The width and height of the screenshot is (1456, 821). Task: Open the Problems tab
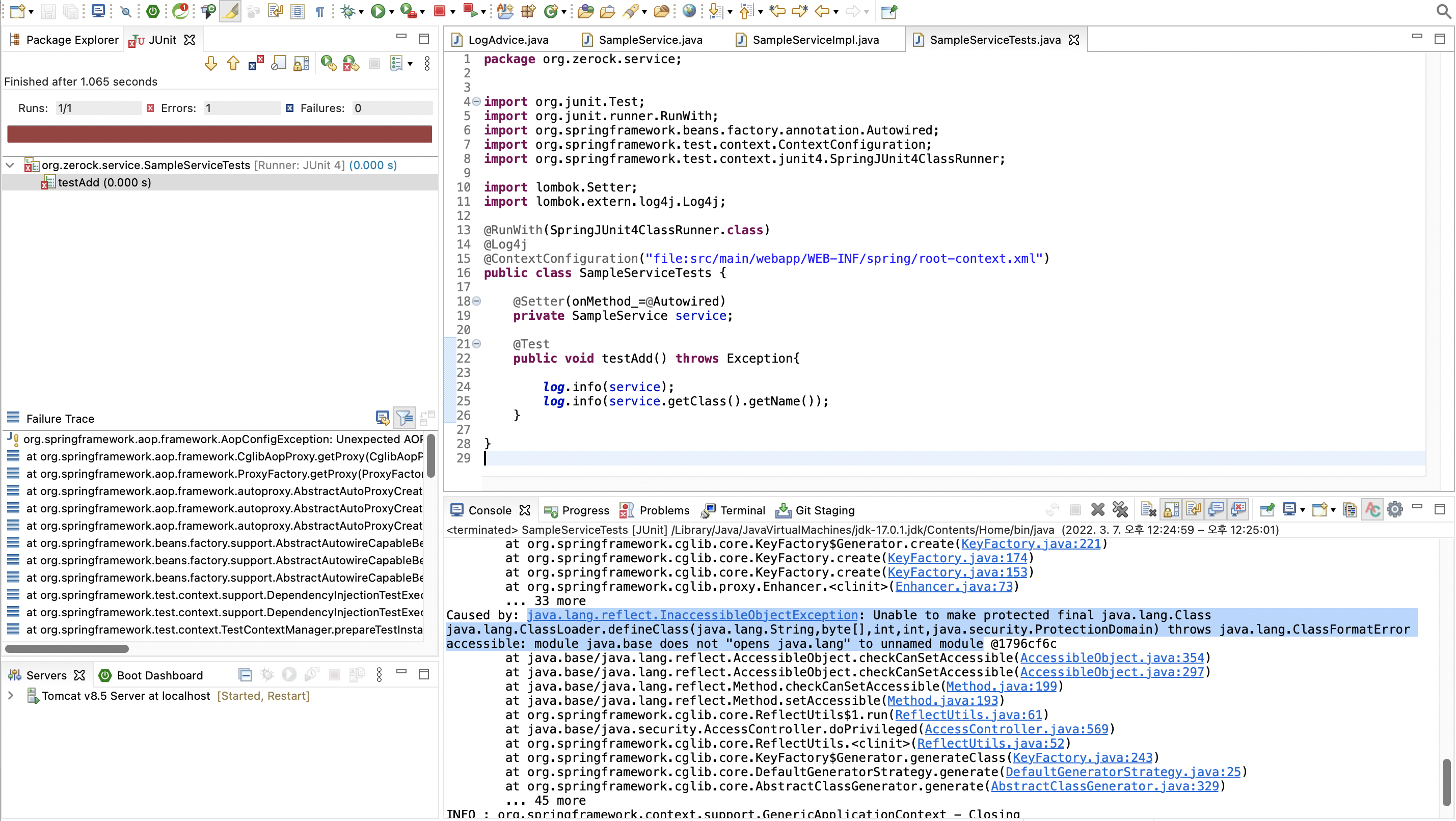point(664,510)
